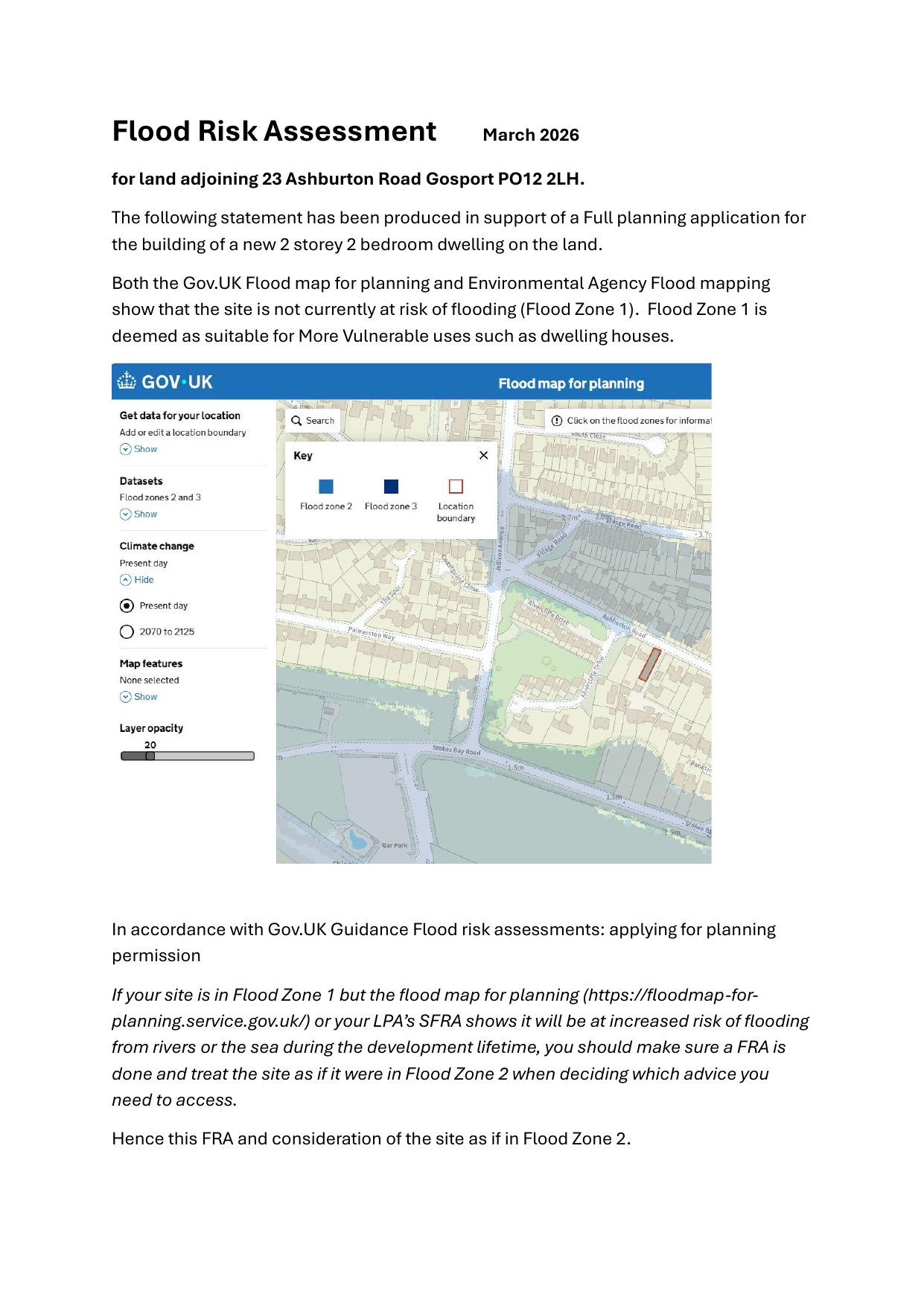The image size is (924, 1306).
Task: Select the Present day radio button
Action: 127,606
